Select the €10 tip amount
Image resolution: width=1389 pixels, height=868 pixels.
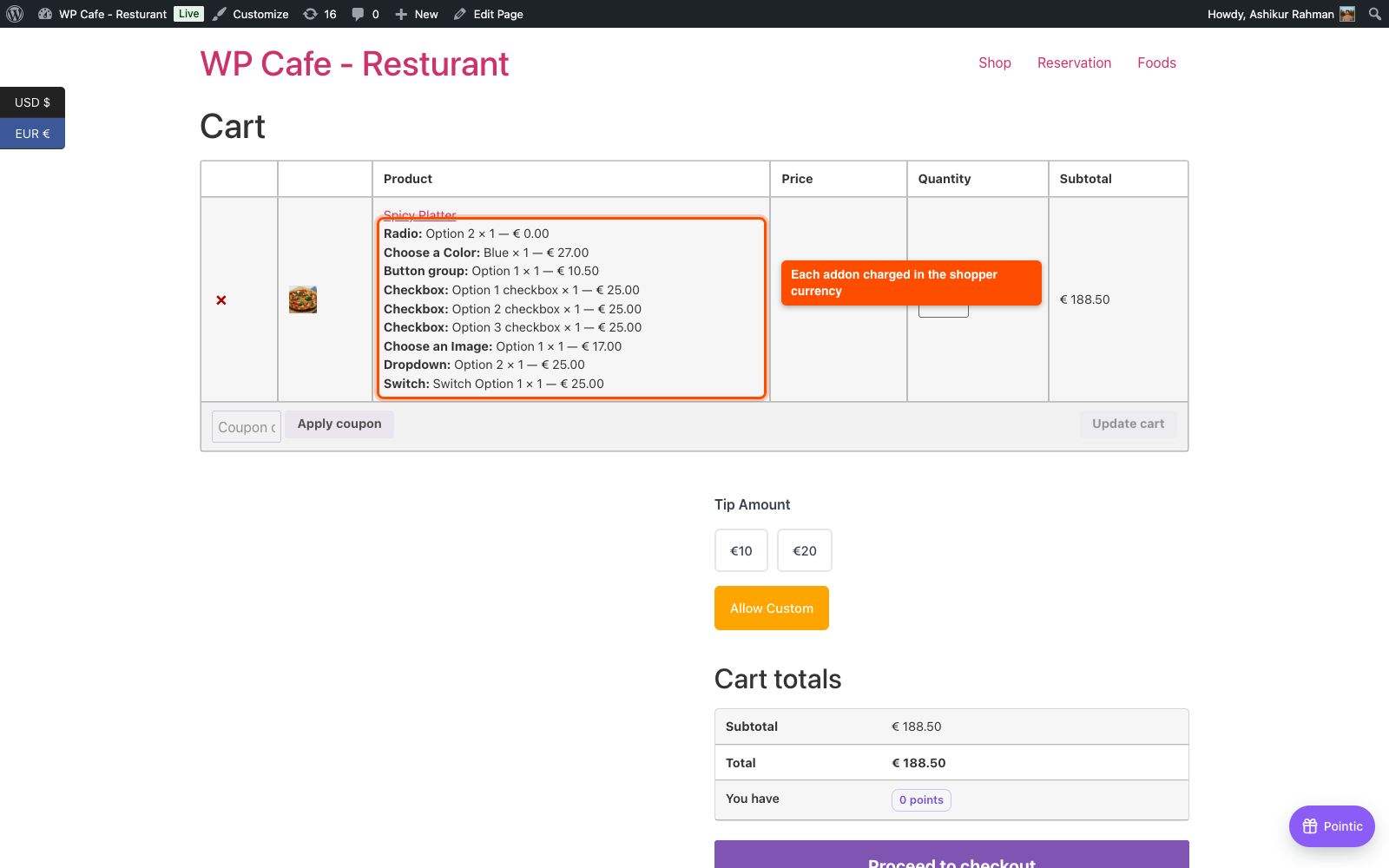click(741, 550)
